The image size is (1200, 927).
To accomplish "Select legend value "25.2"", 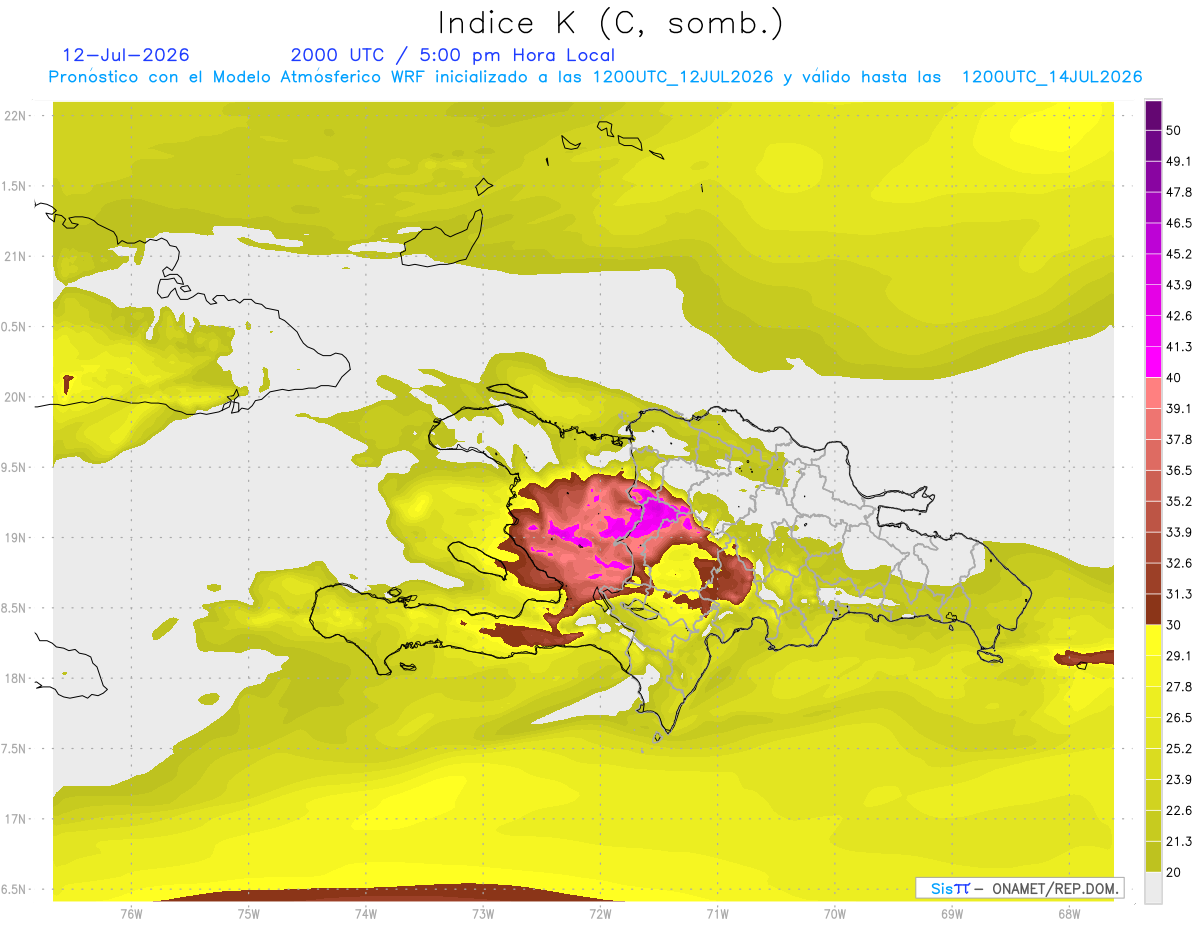I will tap(1178, 749).
